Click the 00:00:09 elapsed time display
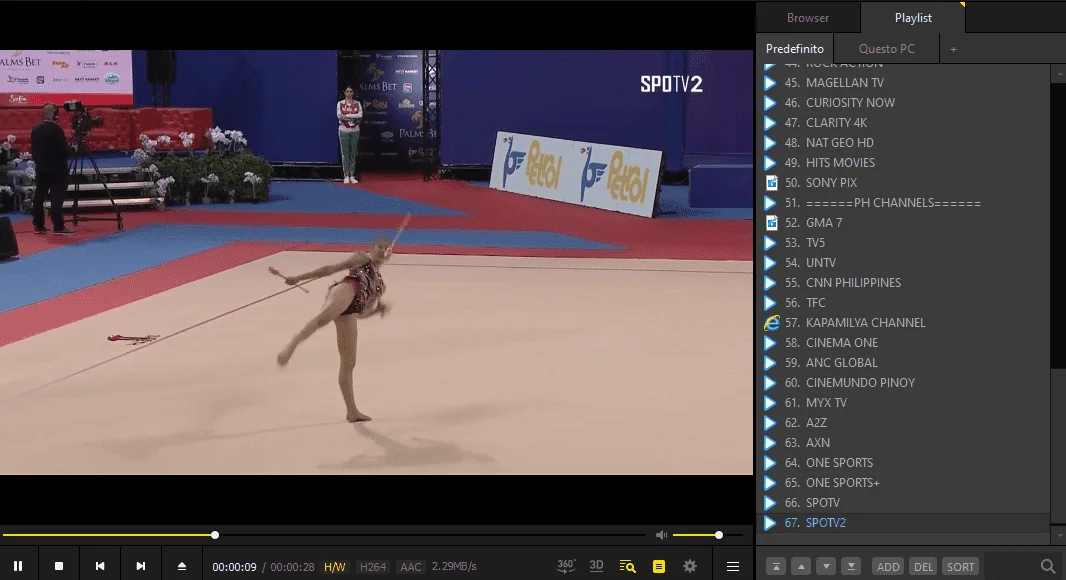 coord(234,566)
